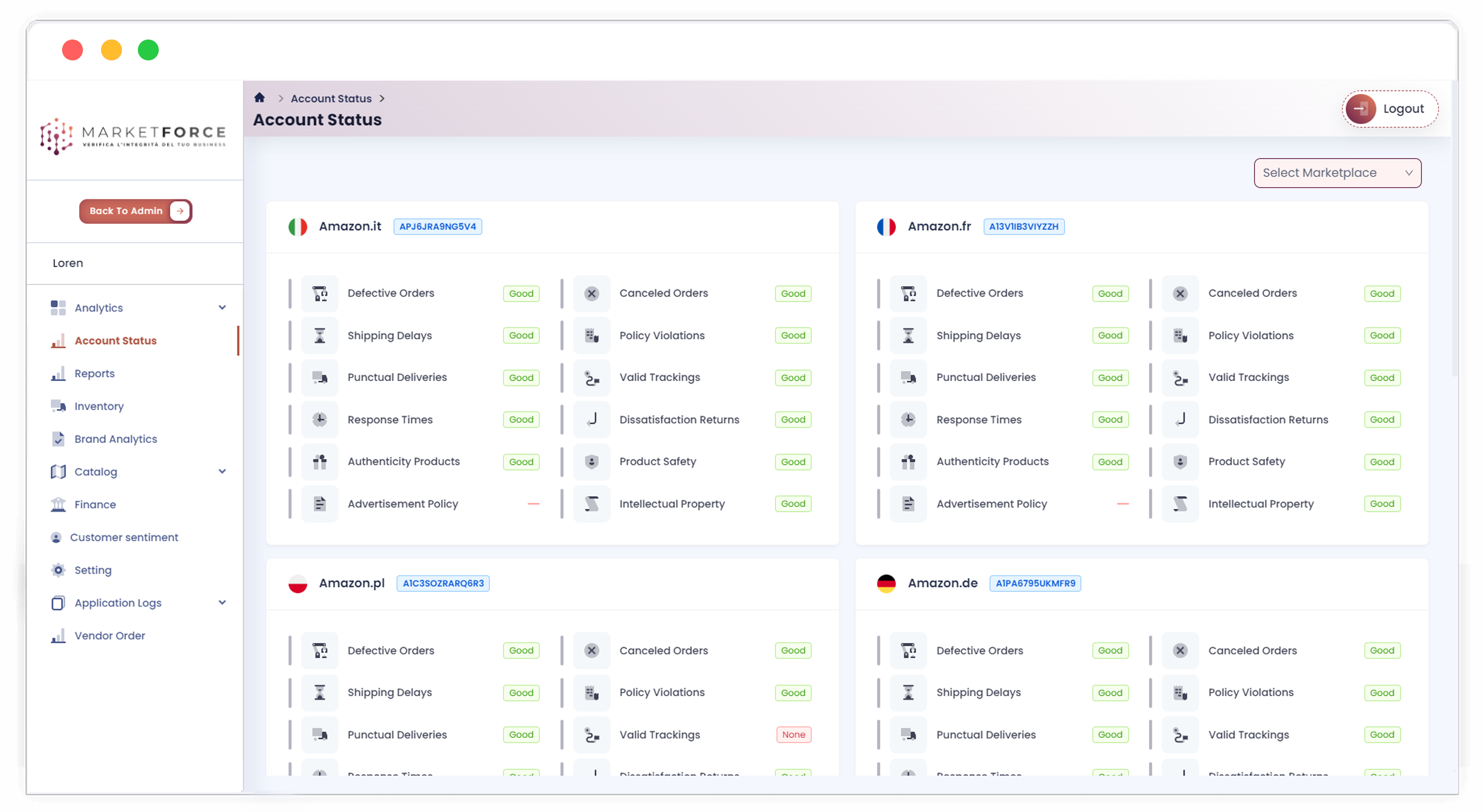Viewport: 1483px width, 812px height.
Task: Click the Amazon.it Italian flag icon
Action: tap(298, 227)
